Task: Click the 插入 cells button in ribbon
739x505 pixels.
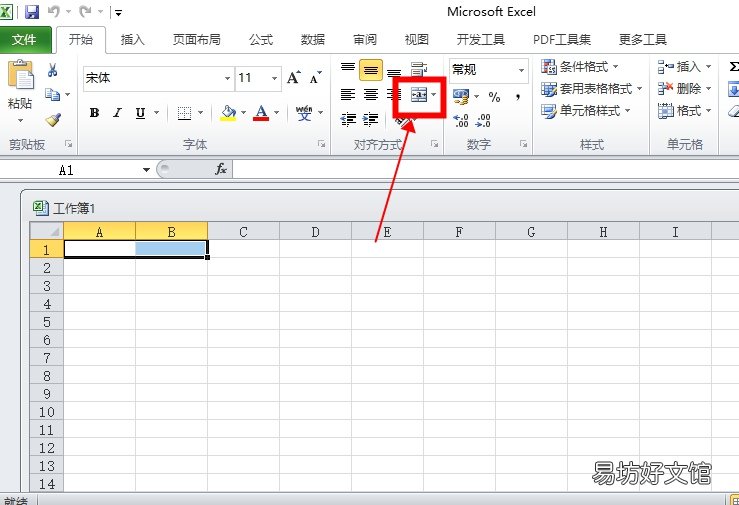Action: [684, 67]
